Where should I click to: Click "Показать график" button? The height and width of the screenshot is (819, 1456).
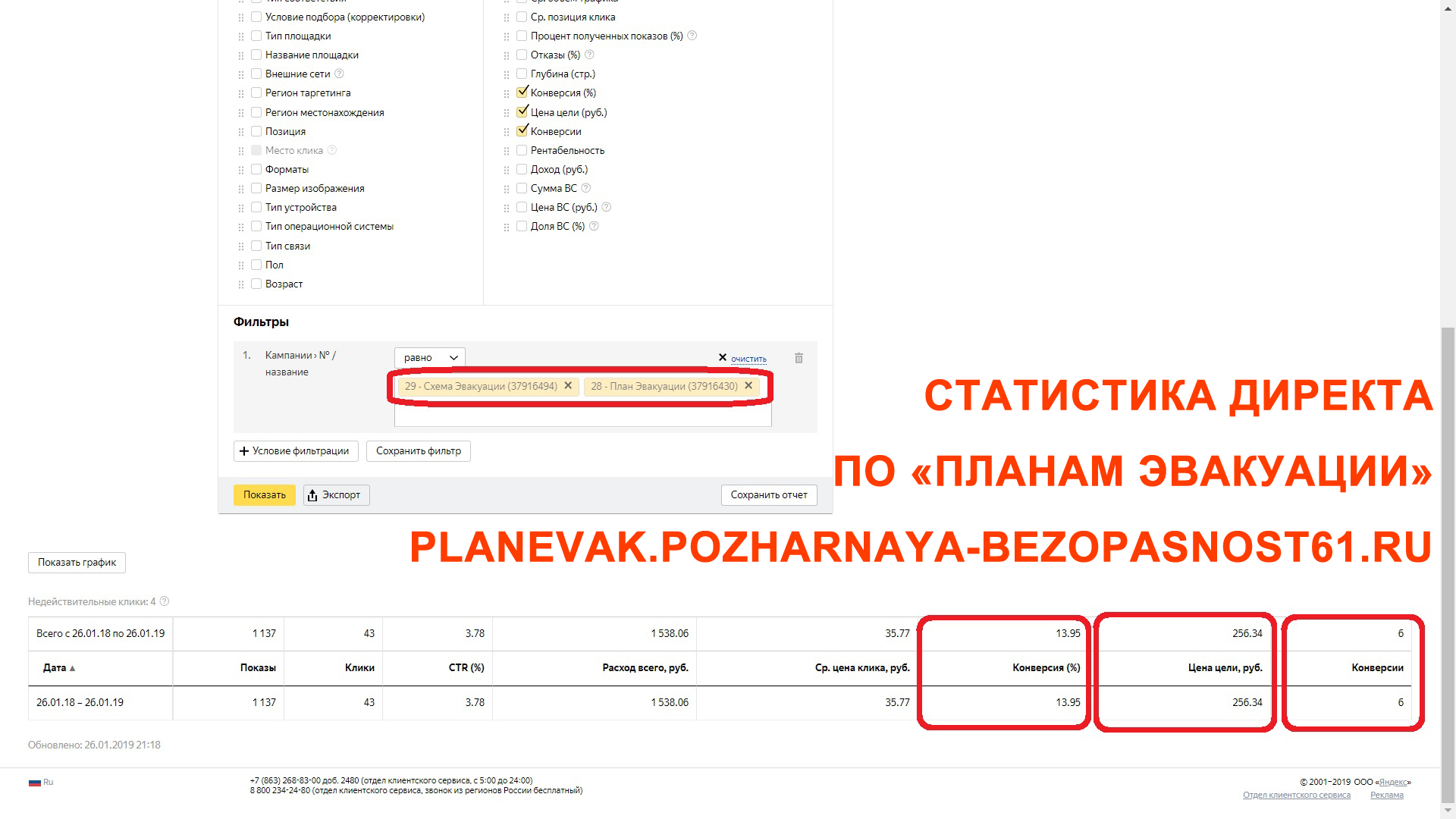point(77,562)
